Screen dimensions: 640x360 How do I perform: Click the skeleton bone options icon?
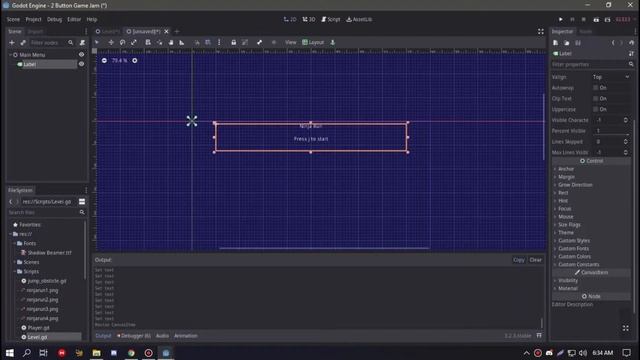point(260,42)
